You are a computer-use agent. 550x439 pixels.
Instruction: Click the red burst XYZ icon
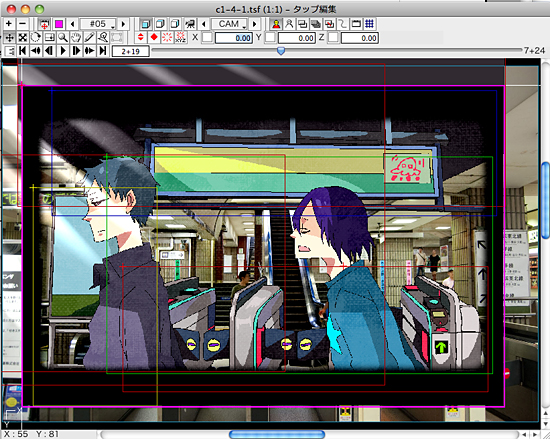coord(181,38)
